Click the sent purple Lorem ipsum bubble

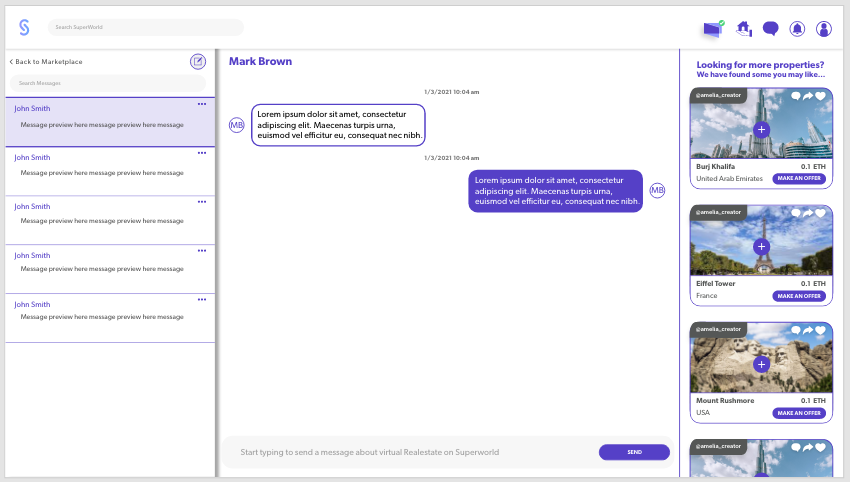[x=556, y=191]
